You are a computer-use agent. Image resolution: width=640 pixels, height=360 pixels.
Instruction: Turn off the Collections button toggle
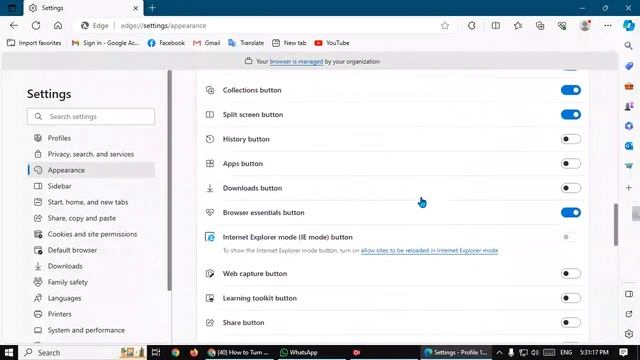[571, 90]
